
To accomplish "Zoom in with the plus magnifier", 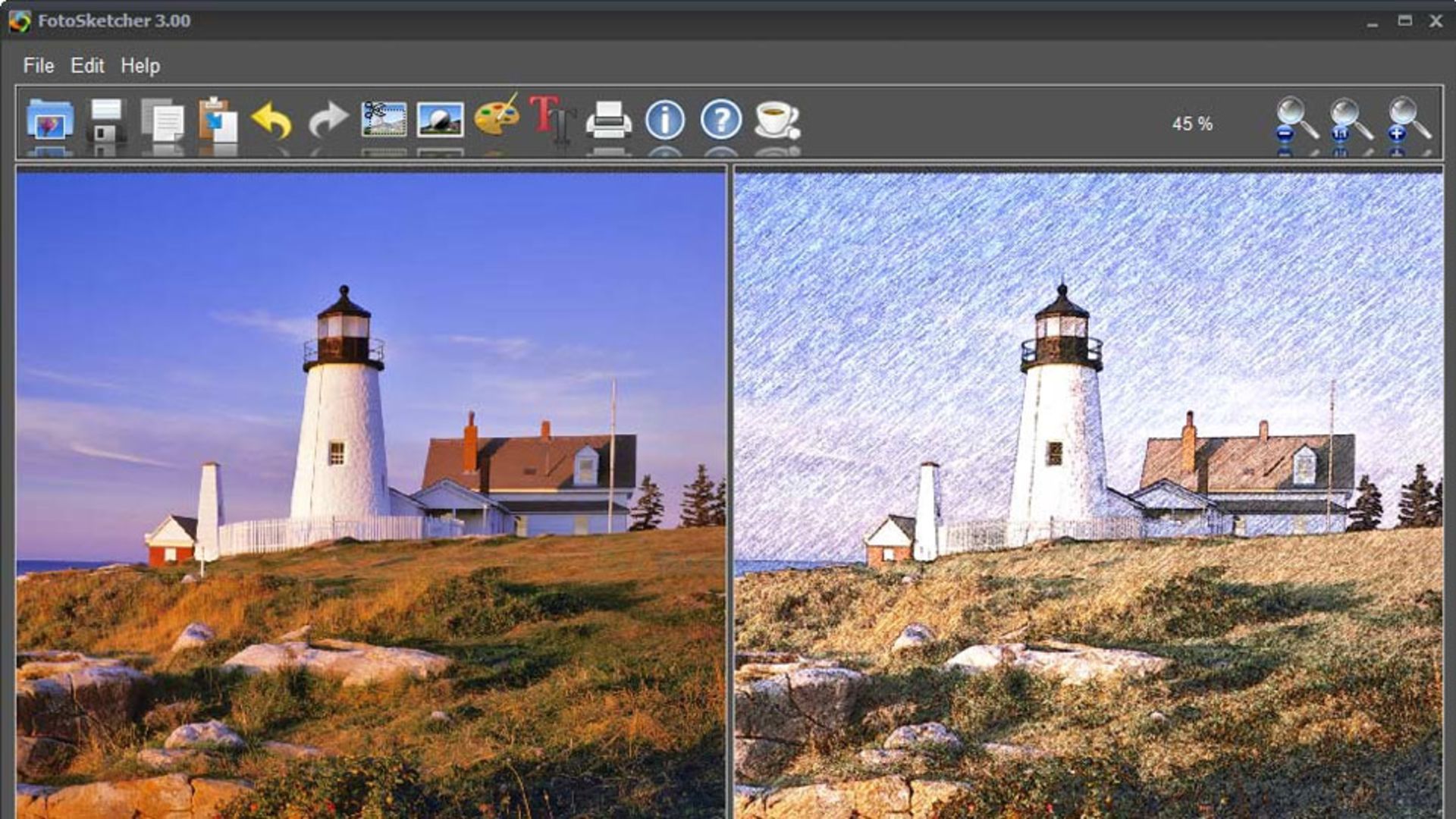I will tap(1409, 119).
